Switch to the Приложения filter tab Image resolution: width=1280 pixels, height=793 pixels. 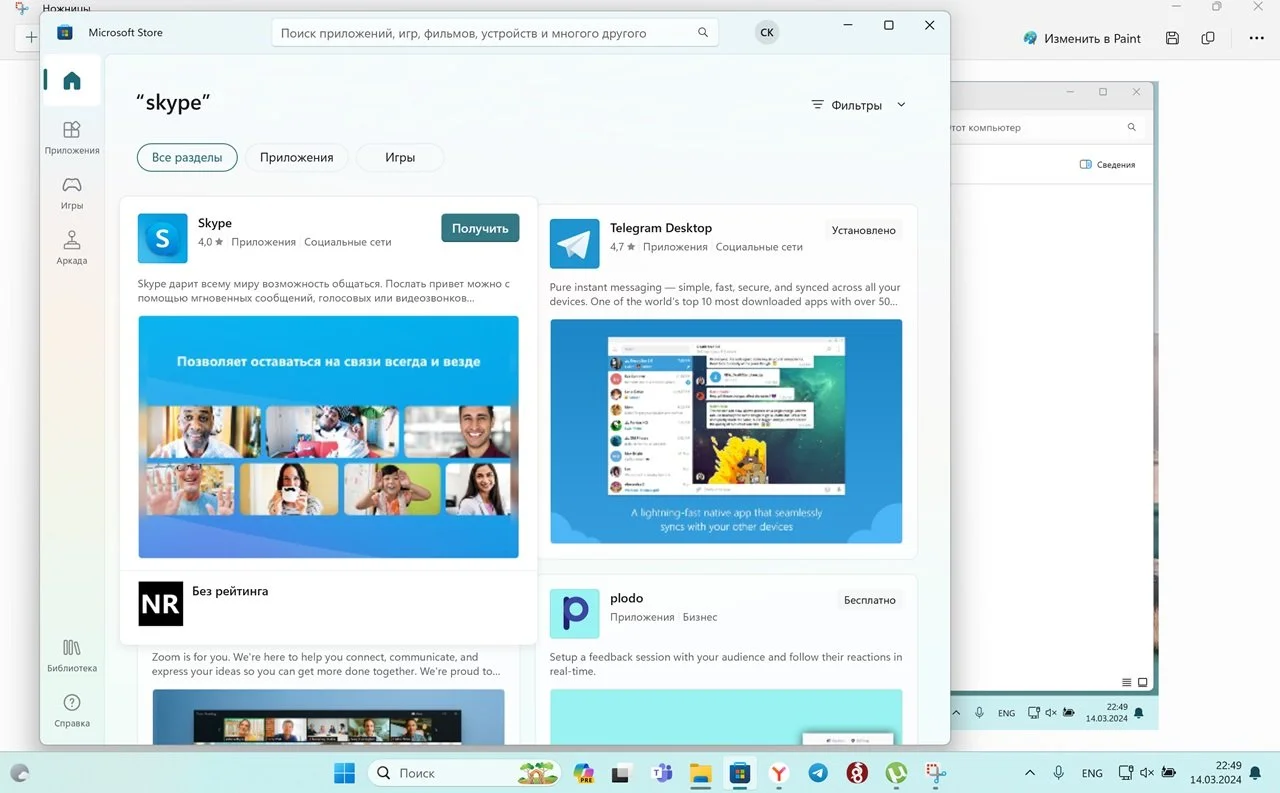click(x=296, y=157)
